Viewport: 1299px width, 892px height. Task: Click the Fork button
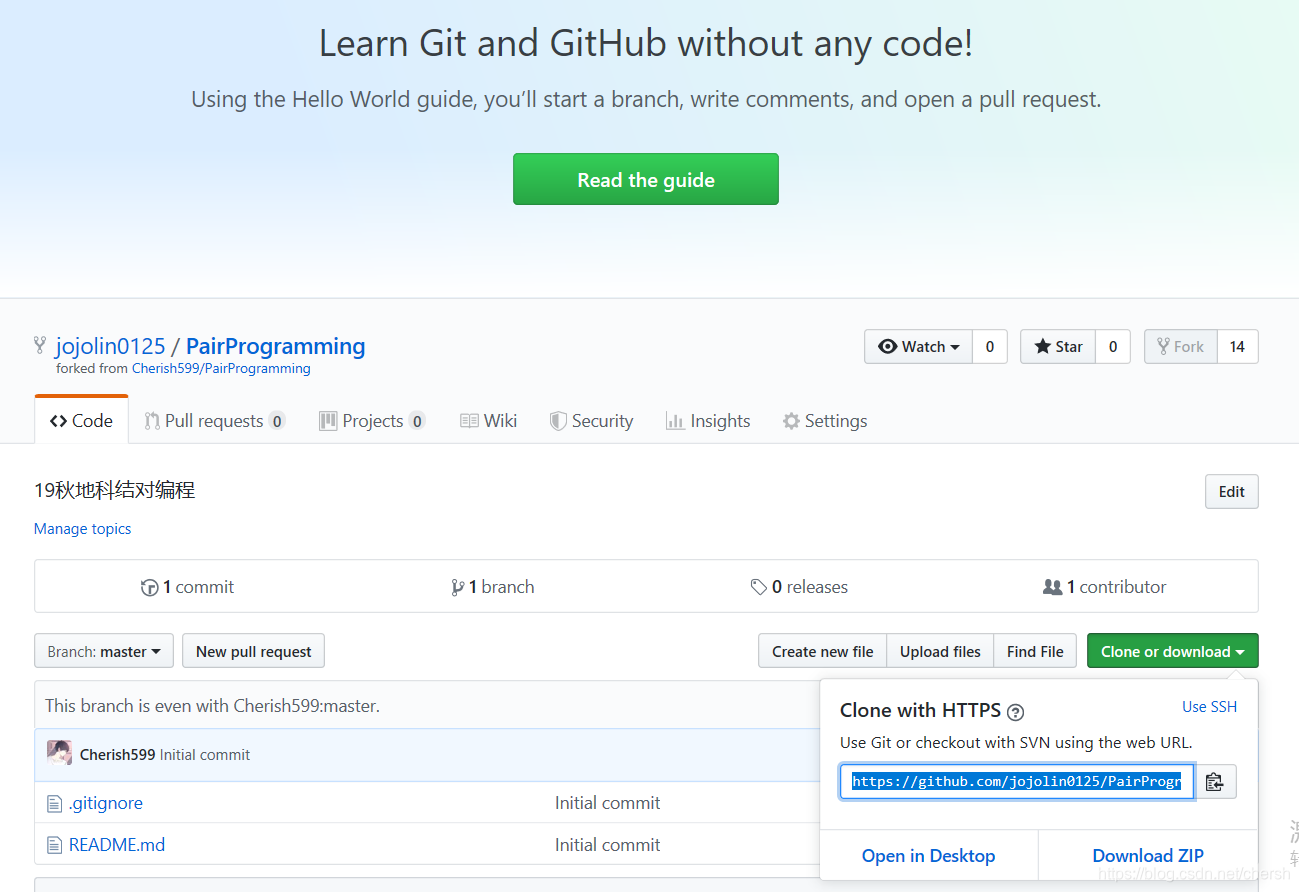pyautogui.click(x=1180, y=346)
